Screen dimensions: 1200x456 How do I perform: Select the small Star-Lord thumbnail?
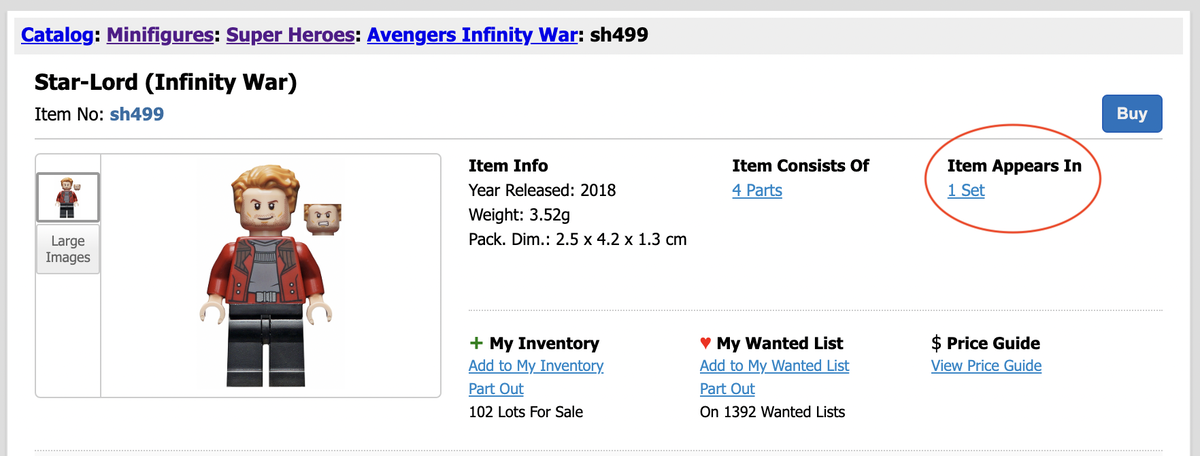(68, 197)
